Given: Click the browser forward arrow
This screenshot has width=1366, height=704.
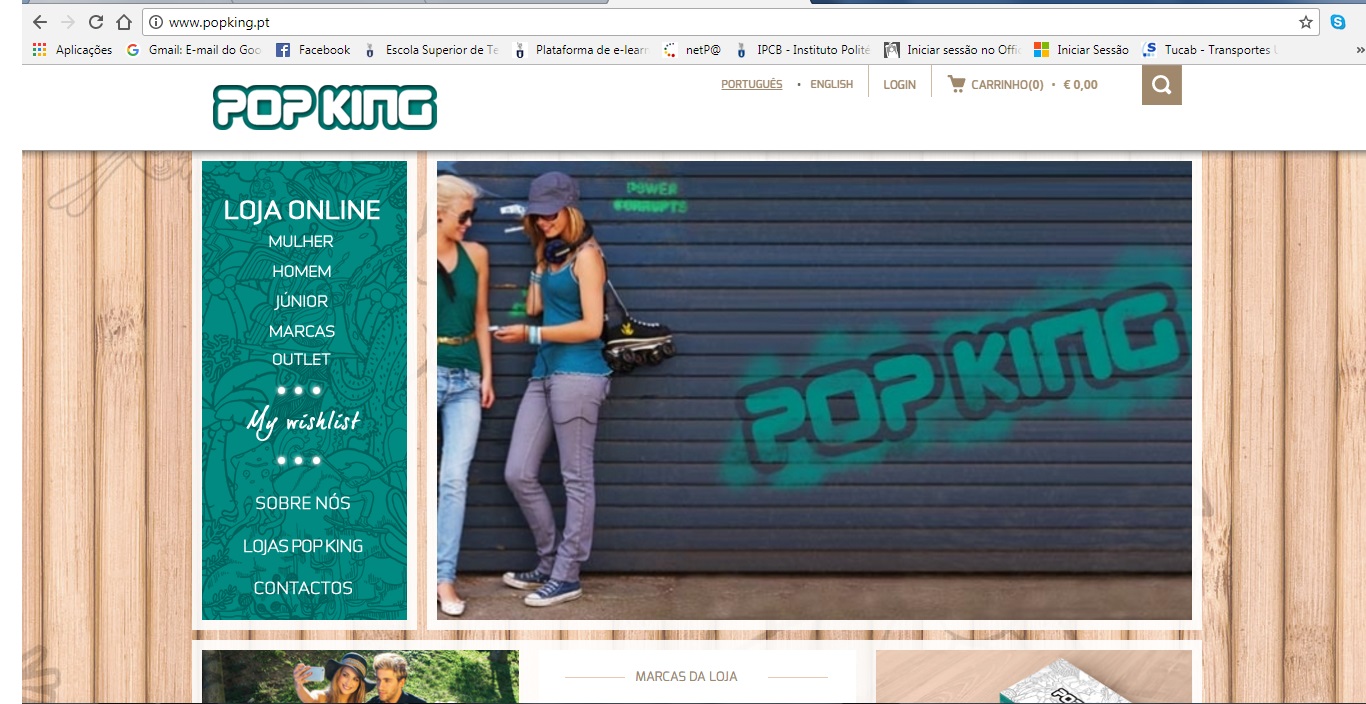Looking at the screenshot, I should click(68, 22).
